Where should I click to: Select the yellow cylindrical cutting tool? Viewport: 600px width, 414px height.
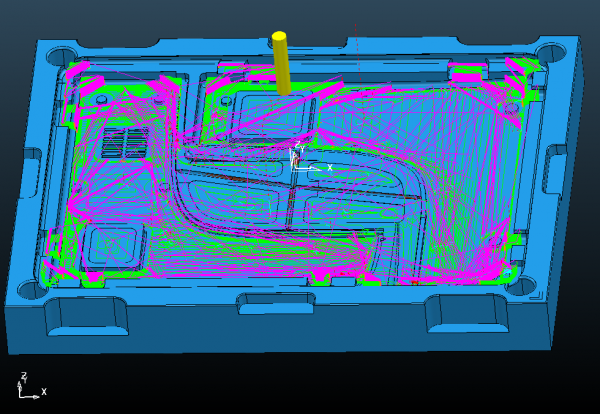(281, 64)
